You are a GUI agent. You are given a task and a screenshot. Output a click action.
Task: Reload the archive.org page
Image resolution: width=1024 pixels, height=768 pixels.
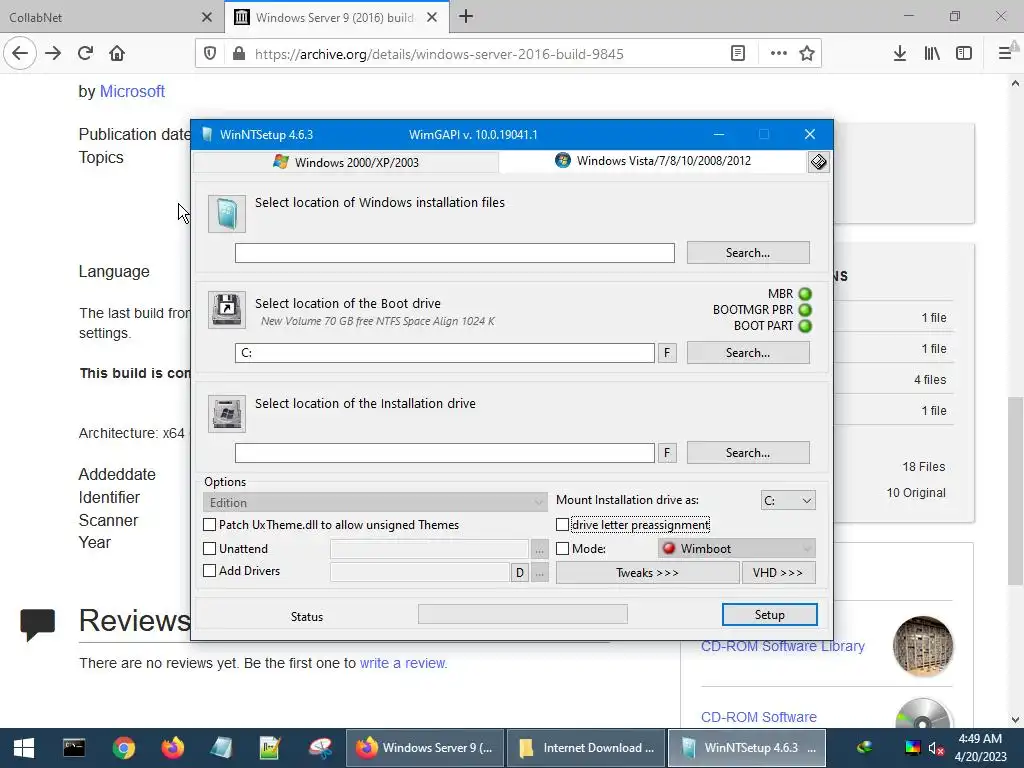coord(86,54)
